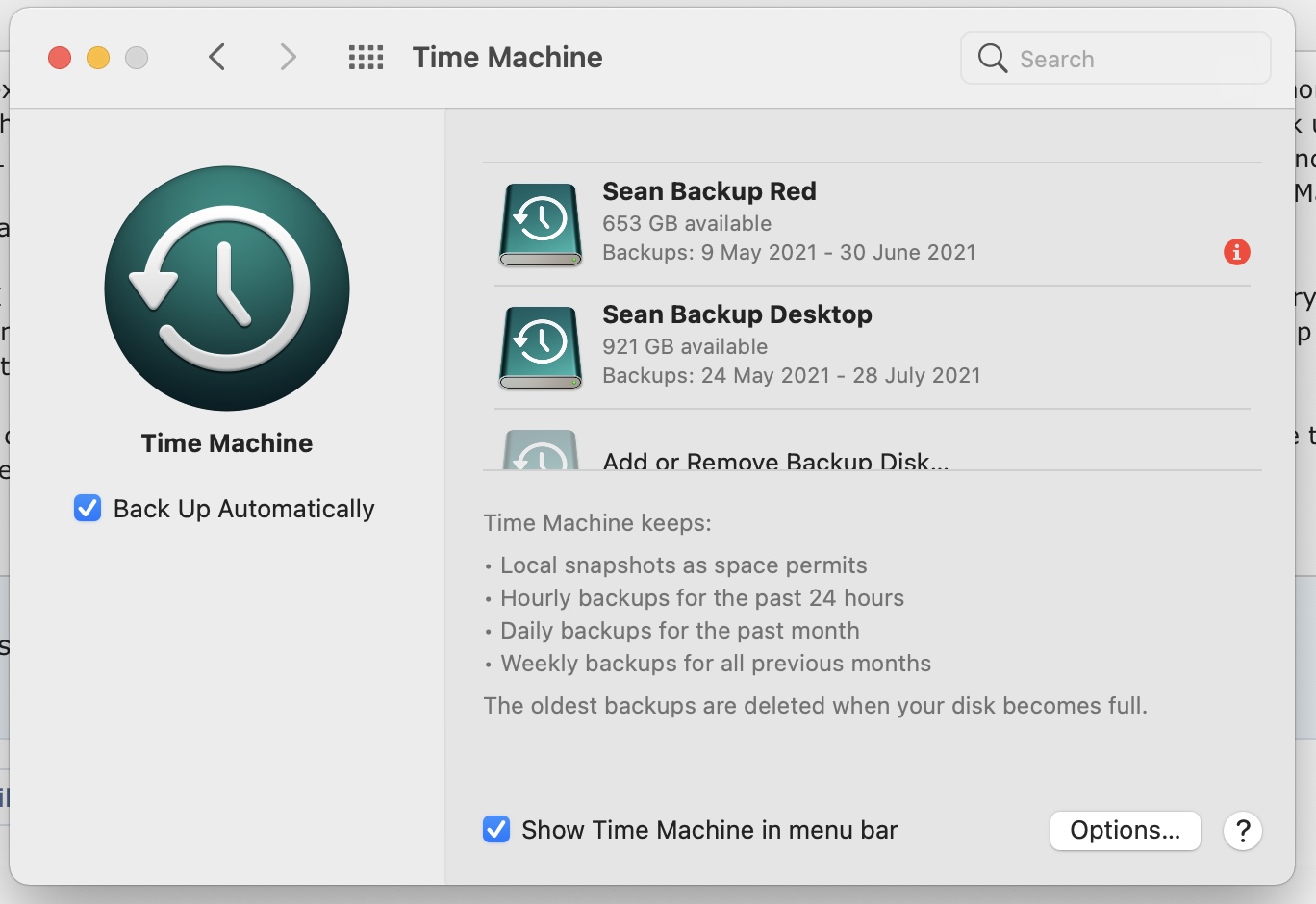Go back with the left arrow
This screenshot has width=1316, height=904.
click(x=217, y=58)
